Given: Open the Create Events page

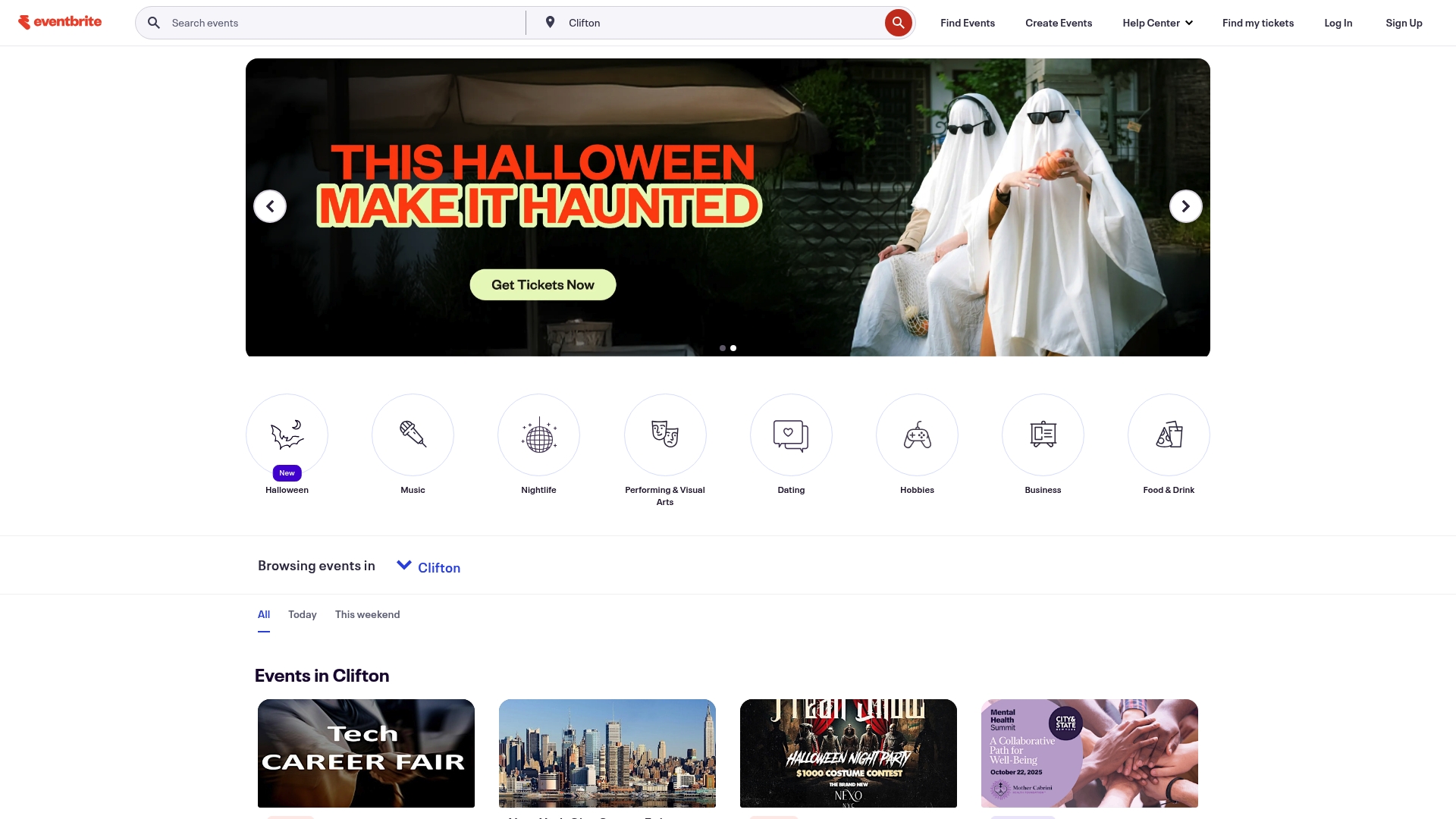Looking at the screenshot, I should click(x=1058, y=22).
